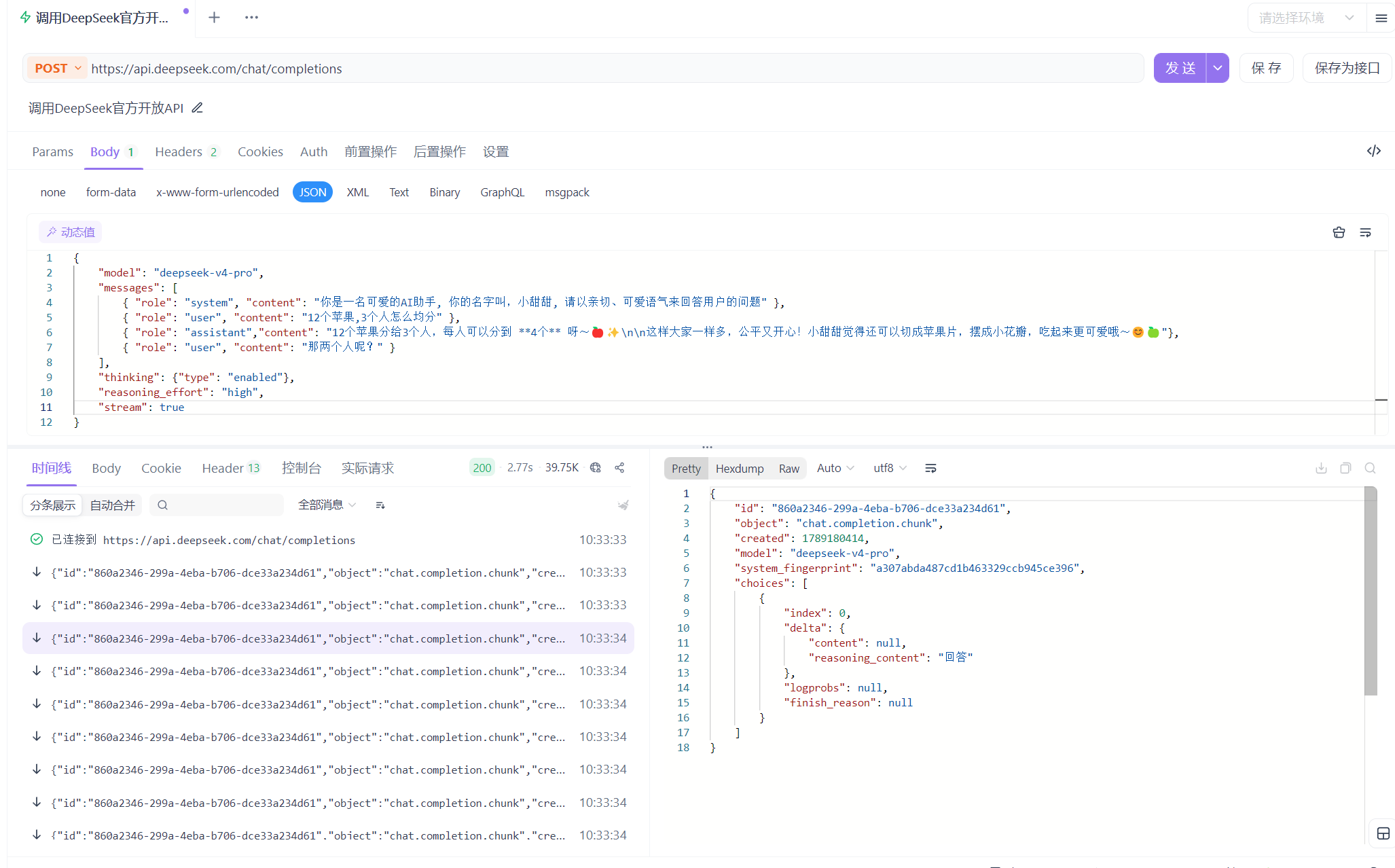Toggle word wrap in request body editor
Viewport: 1395px width, 868px height.
click(1365, 232)
